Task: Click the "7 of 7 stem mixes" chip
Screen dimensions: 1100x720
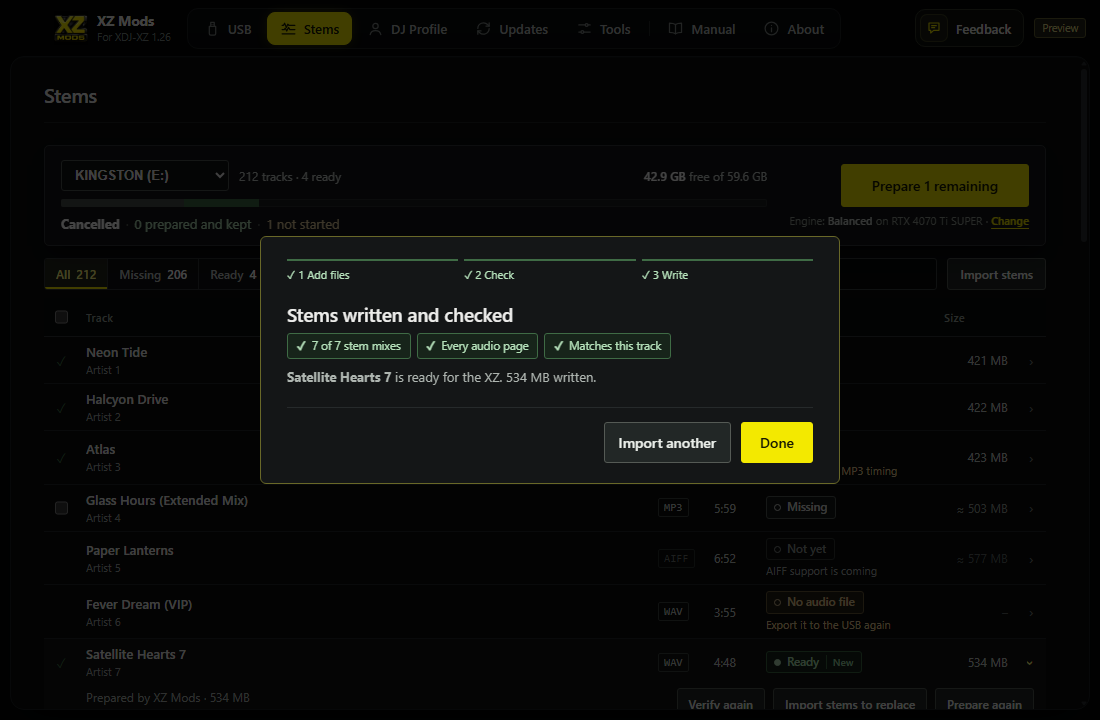Action: pos(349,346)
